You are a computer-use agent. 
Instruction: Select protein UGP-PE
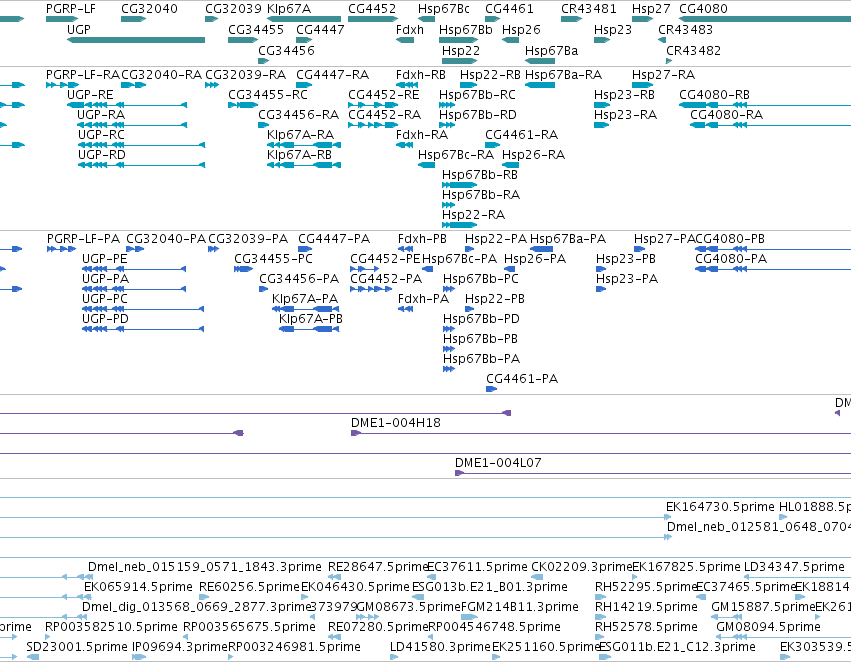pos(104,258)
